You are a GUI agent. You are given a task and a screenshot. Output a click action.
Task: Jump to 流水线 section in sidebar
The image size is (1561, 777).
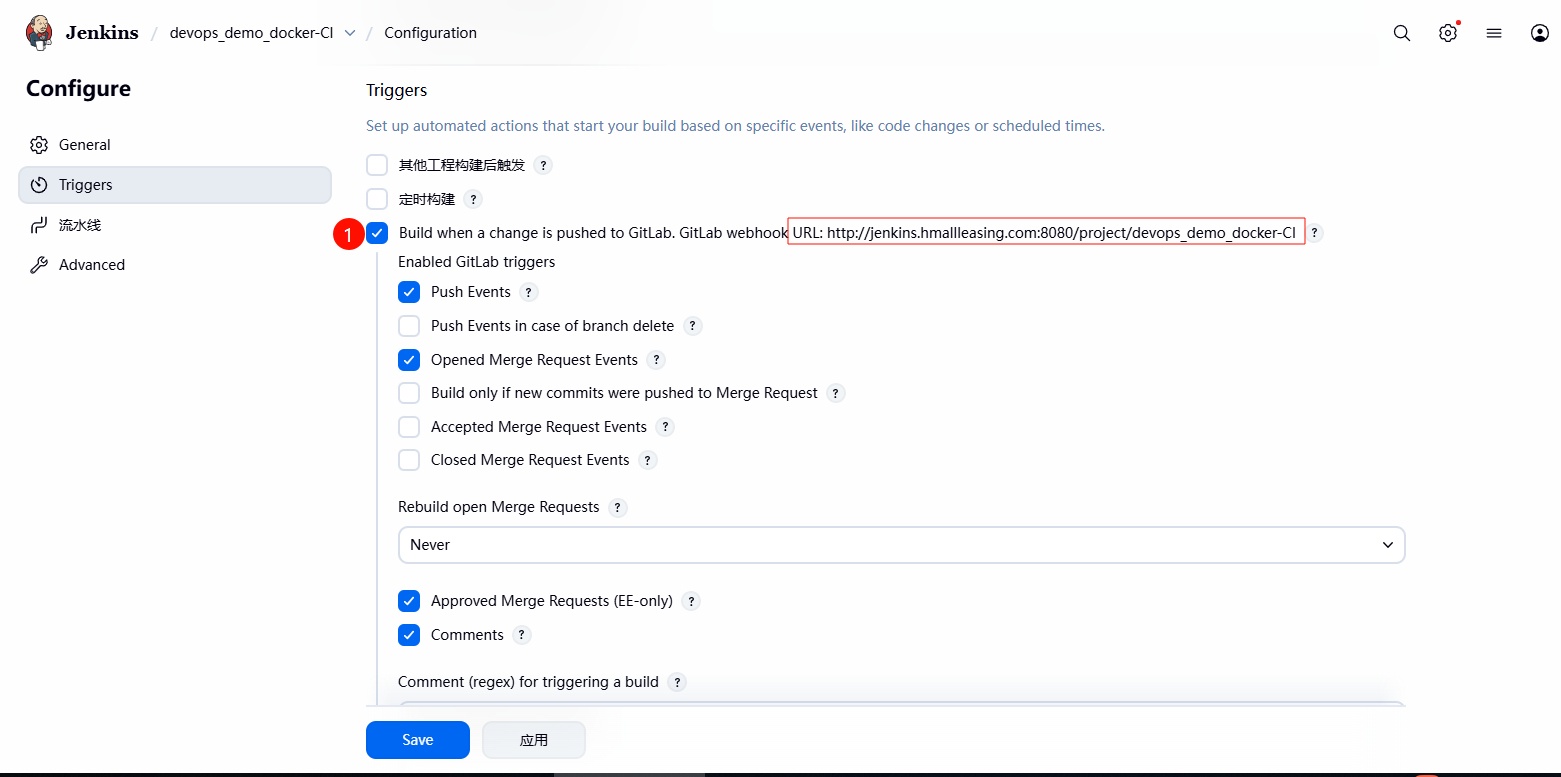80,225
